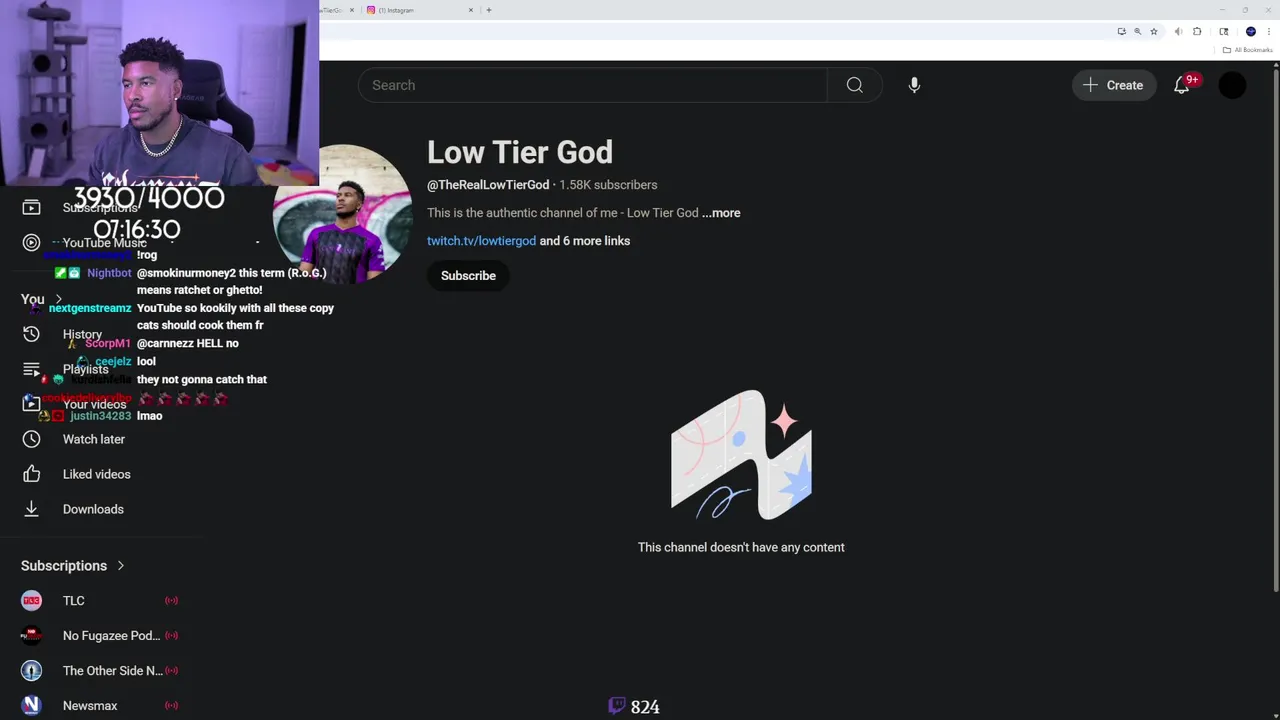Open the account avatar menu in YouTube
1280x720 pixels.
pos(1232,85)
